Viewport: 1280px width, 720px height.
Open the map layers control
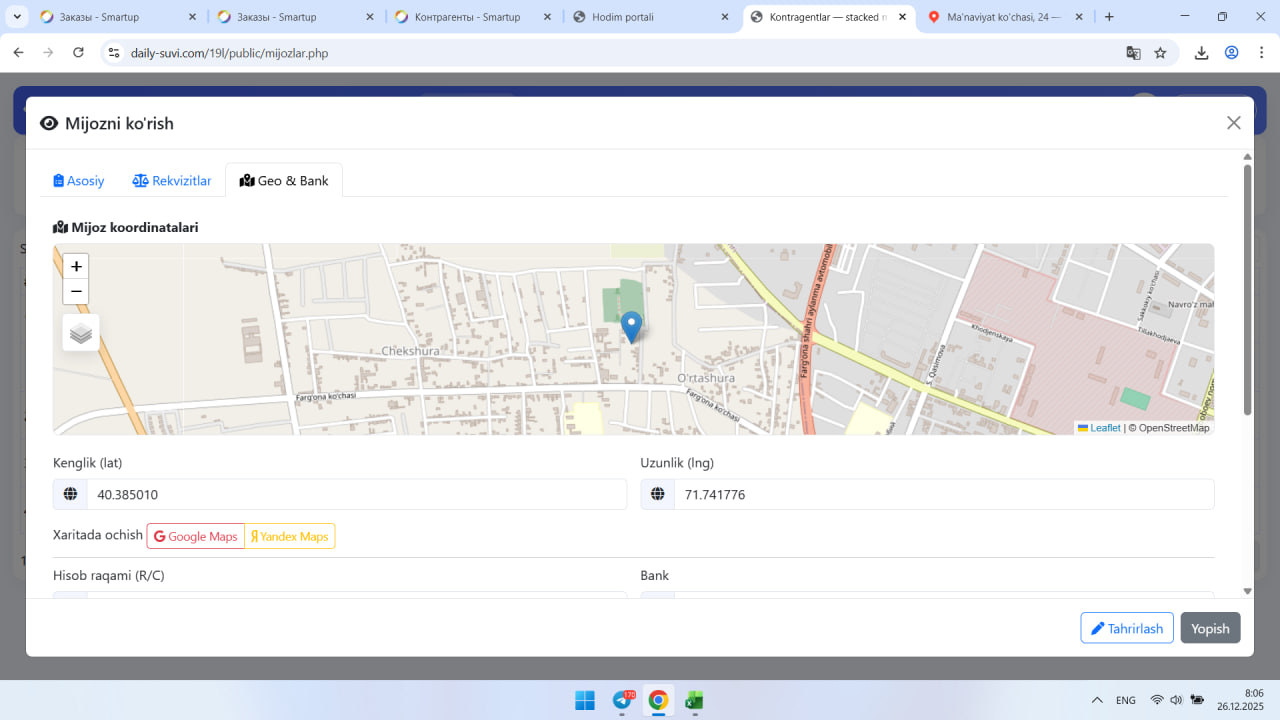(x=81, y=333)
